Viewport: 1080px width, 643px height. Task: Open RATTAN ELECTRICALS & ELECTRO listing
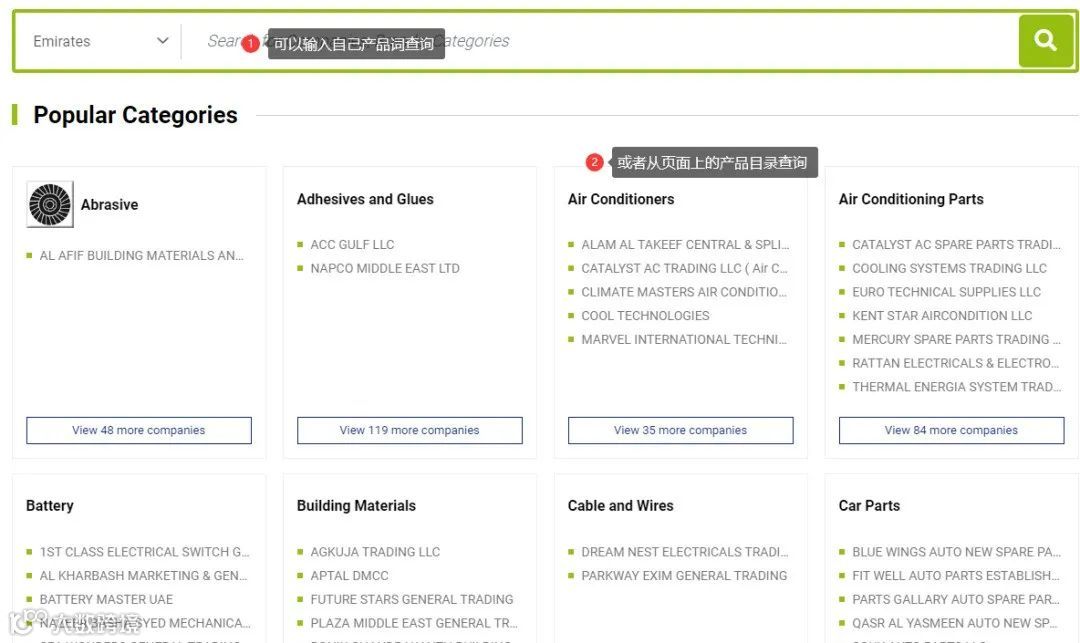[x=956, y=363]
